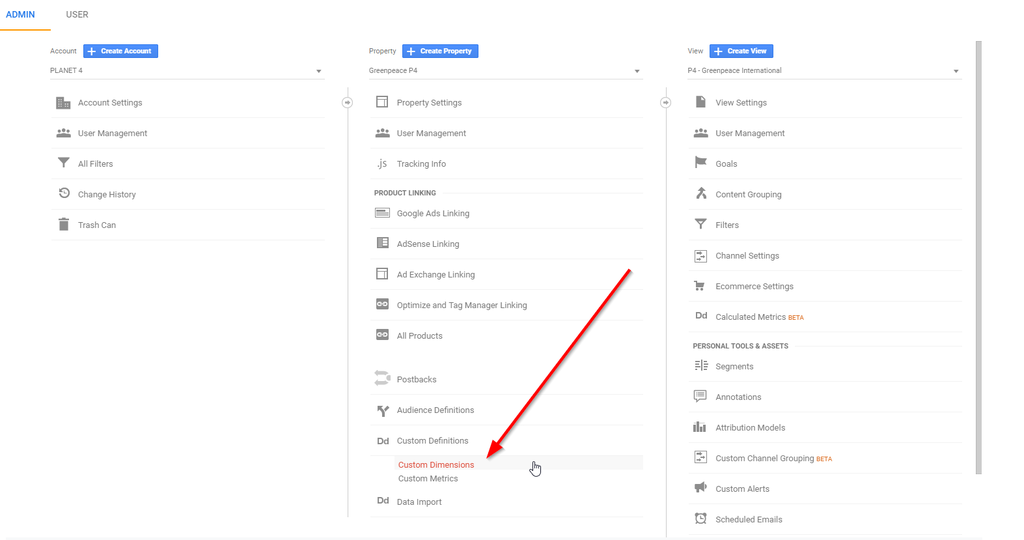Image resolution: width=1024 pixels, height=540 pixels.
Task: Click the Change History clock icon
Action: tap(63, 193)
